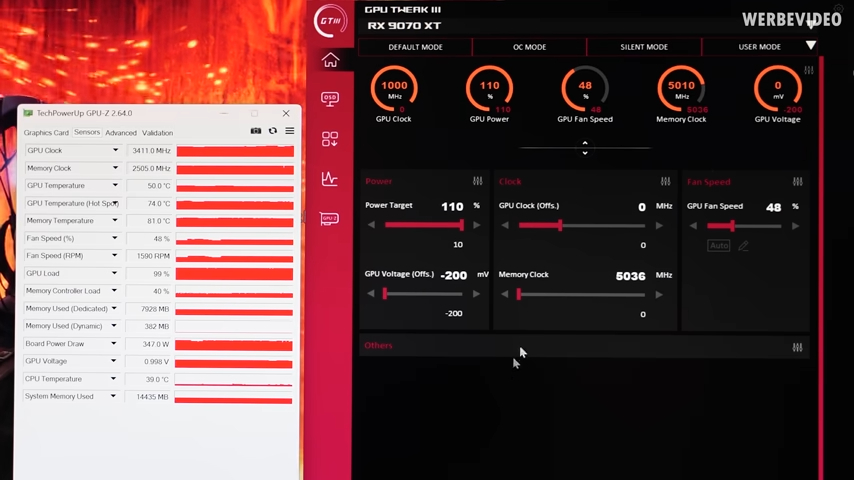Viewport: 854px width, 480px height.
Task: Click the GPU-Z refresh icon
Action: point(272,131)
